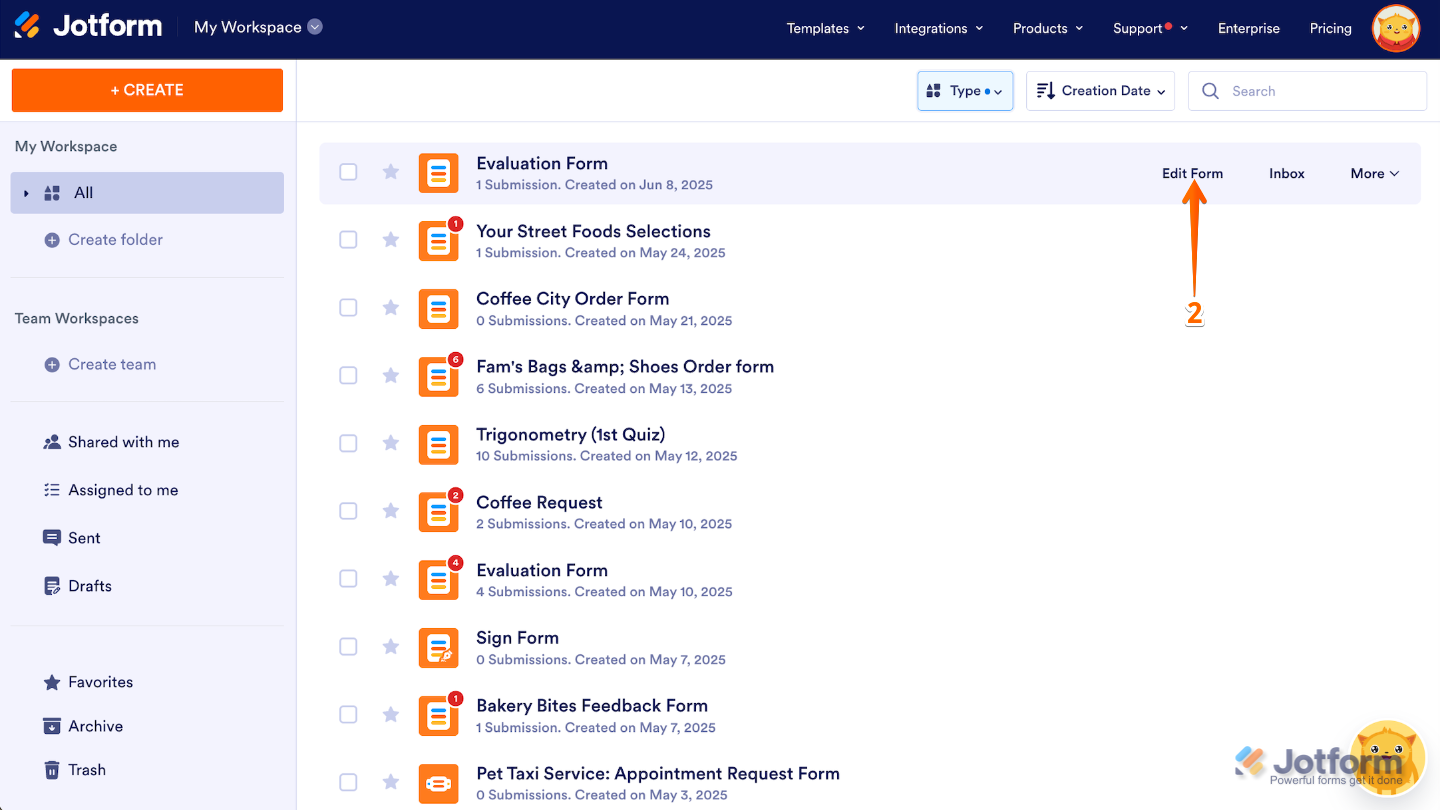Select the checkbox next to Evaluation Form
The image size is (1440, 810).
(x=348, y=171)
